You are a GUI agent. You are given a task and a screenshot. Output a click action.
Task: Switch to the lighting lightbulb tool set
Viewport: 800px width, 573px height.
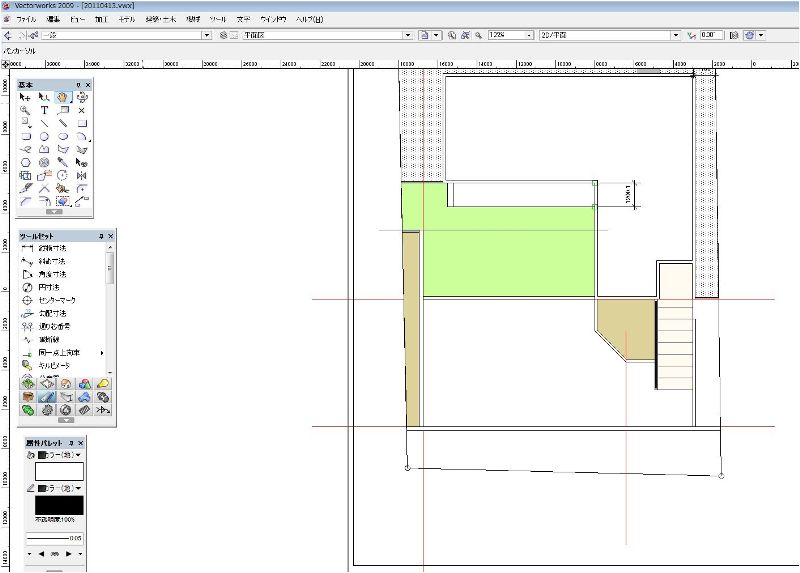point(103,383)
